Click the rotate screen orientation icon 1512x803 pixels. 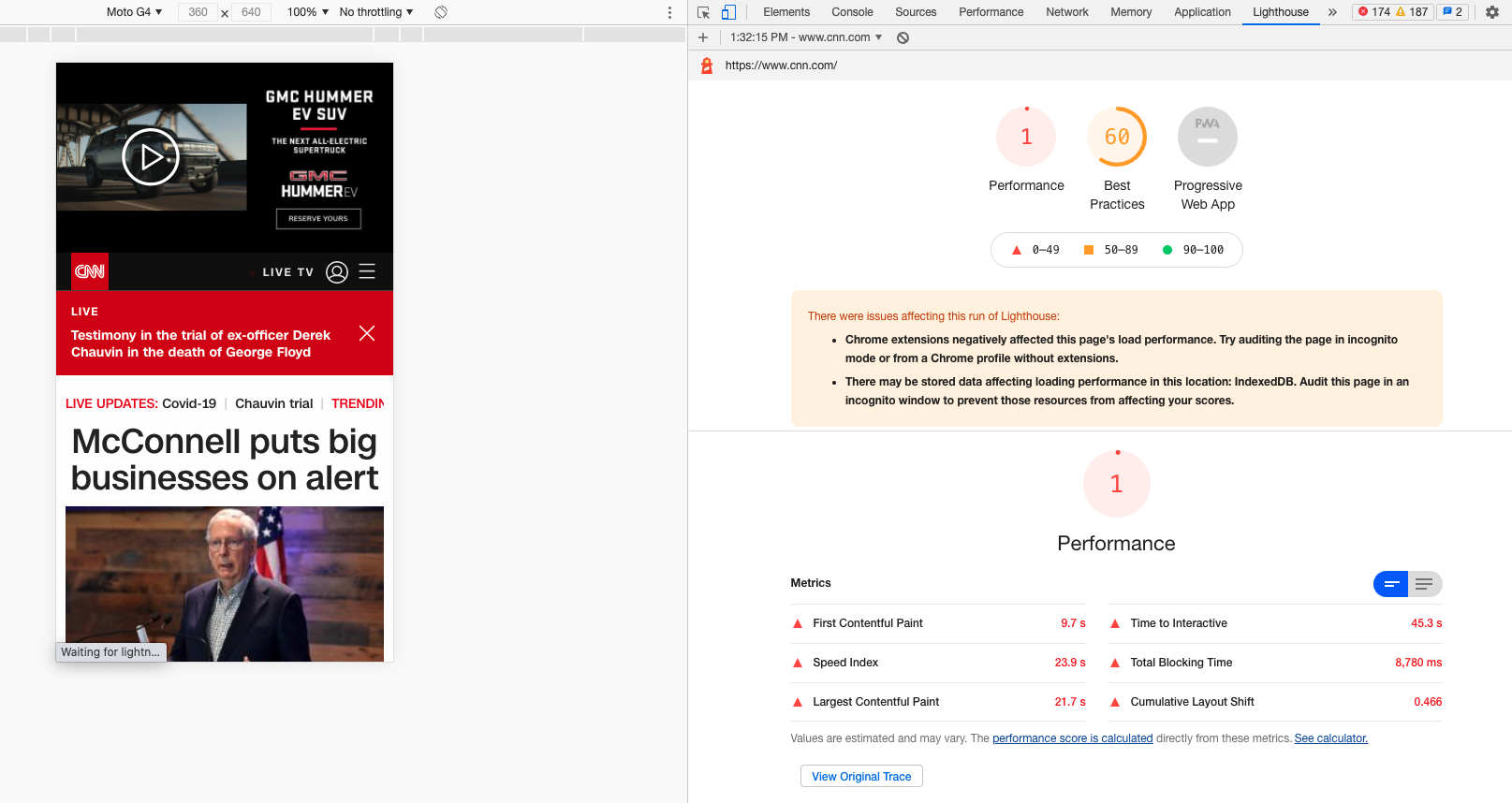[x=441, y=12]
